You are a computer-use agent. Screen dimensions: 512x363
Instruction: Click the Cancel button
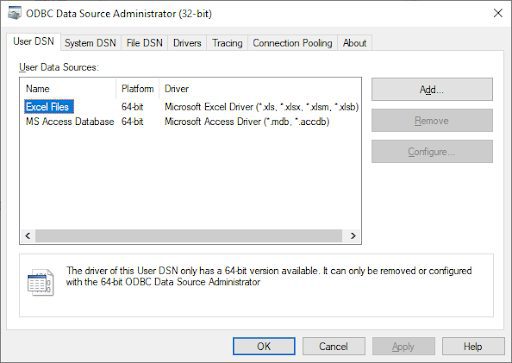(334, 346)
